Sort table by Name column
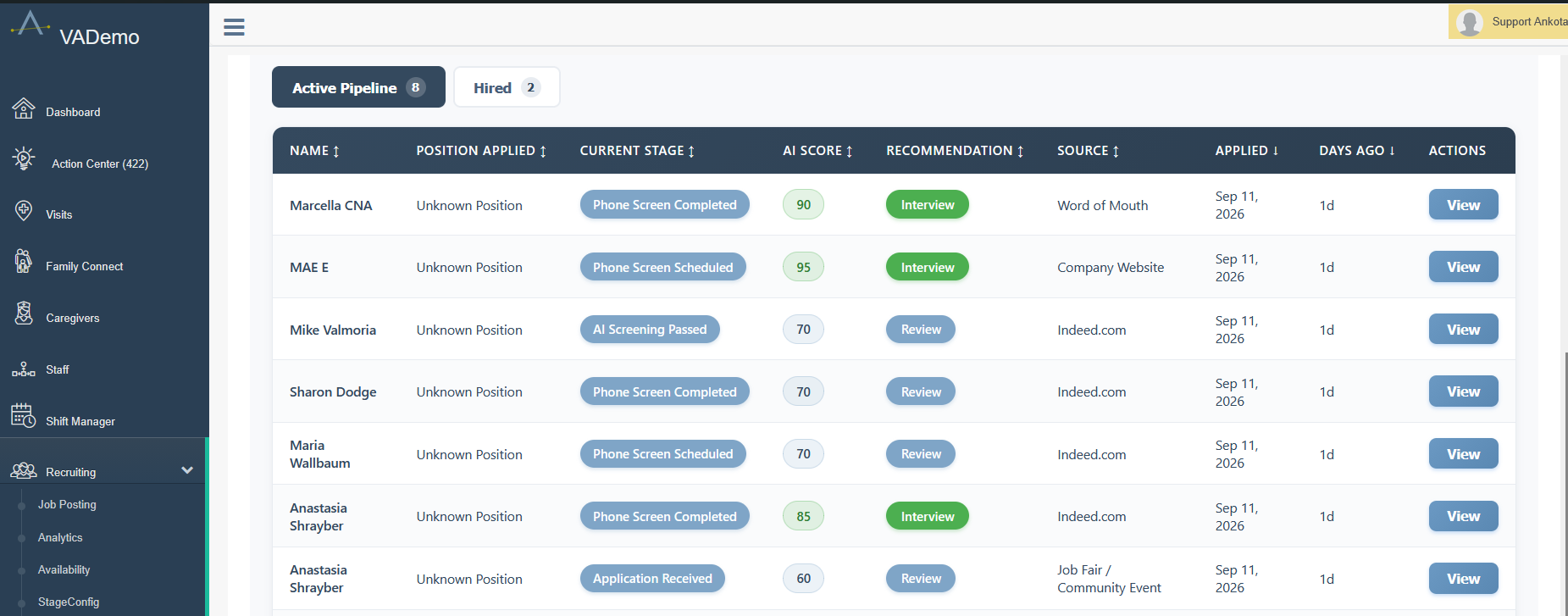This screenshot has width=1568, height=616. 314,151
